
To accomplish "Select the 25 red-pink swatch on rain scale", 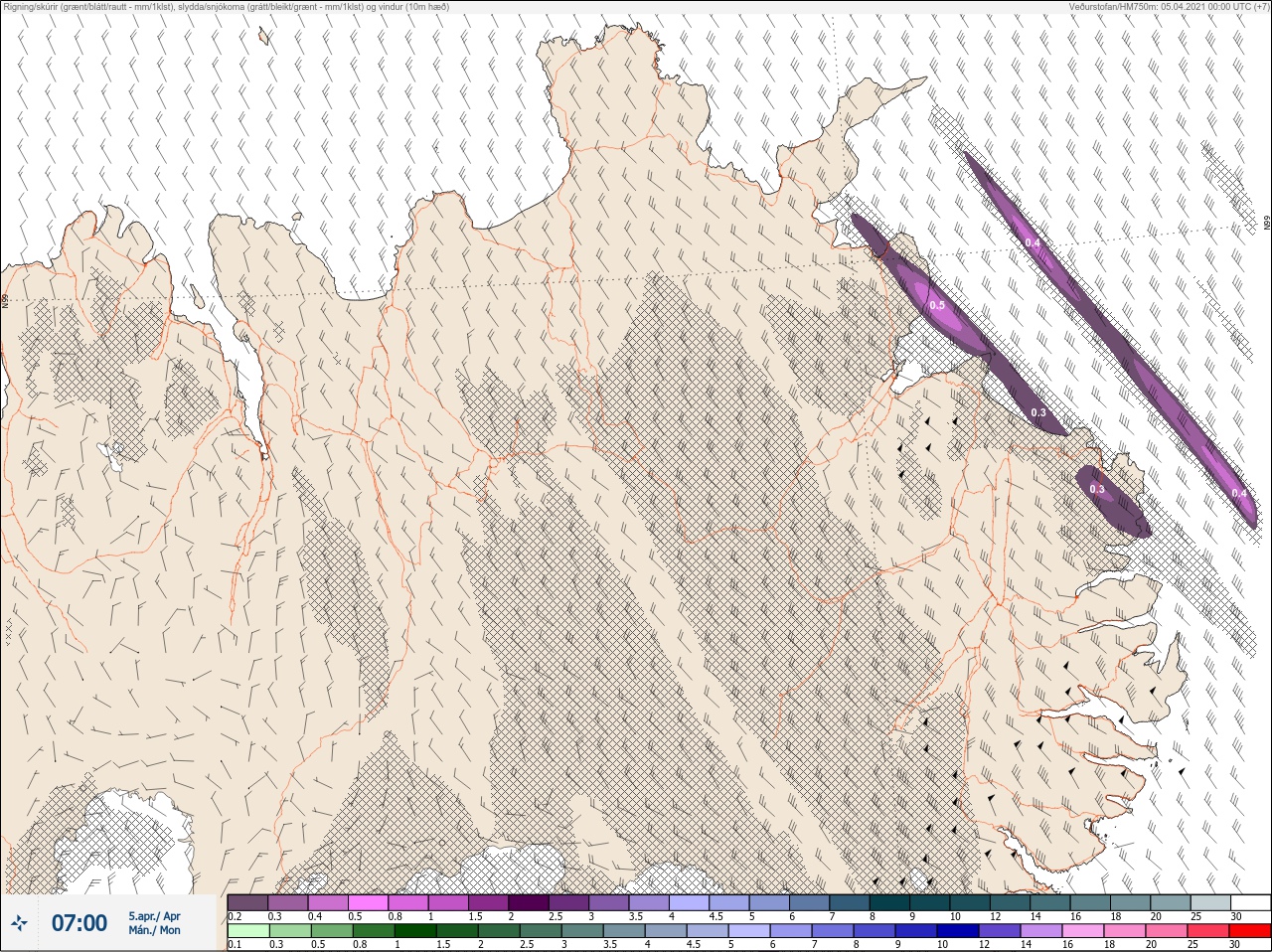I will tap(1209, 931).
